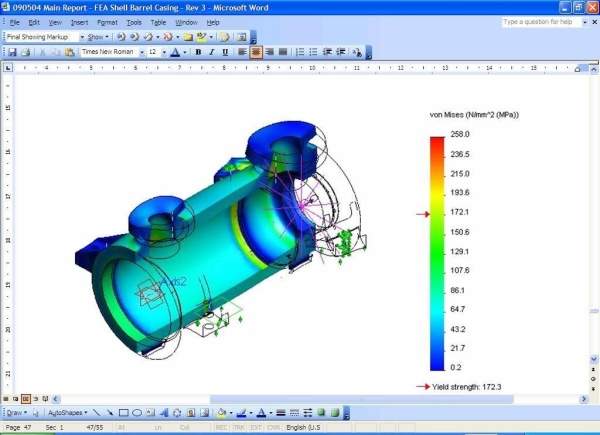Open the Table menu
The height and width of the screenshot is (435, 600).
click(158, 21)
